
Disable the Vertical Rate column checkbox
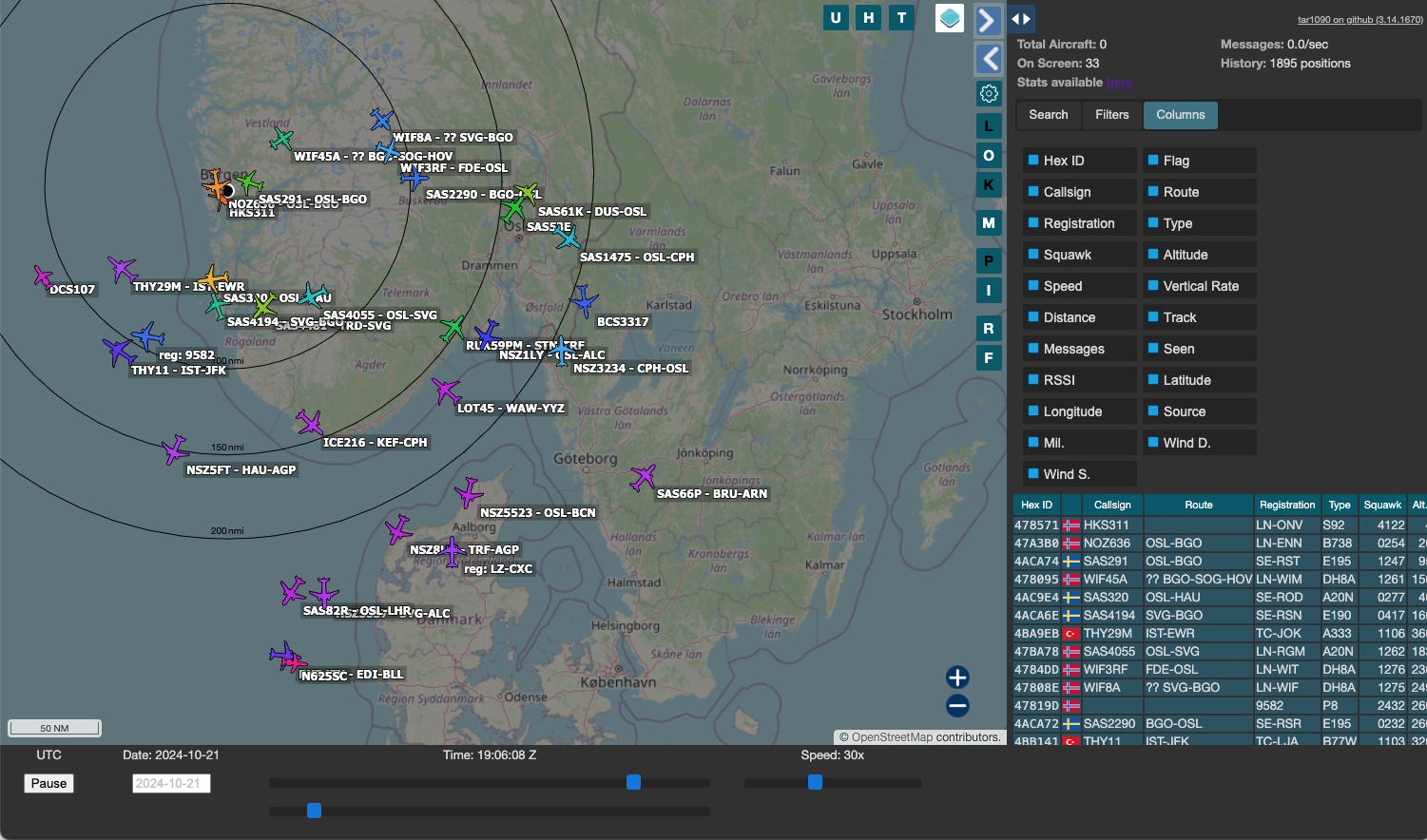(1153, 286)
